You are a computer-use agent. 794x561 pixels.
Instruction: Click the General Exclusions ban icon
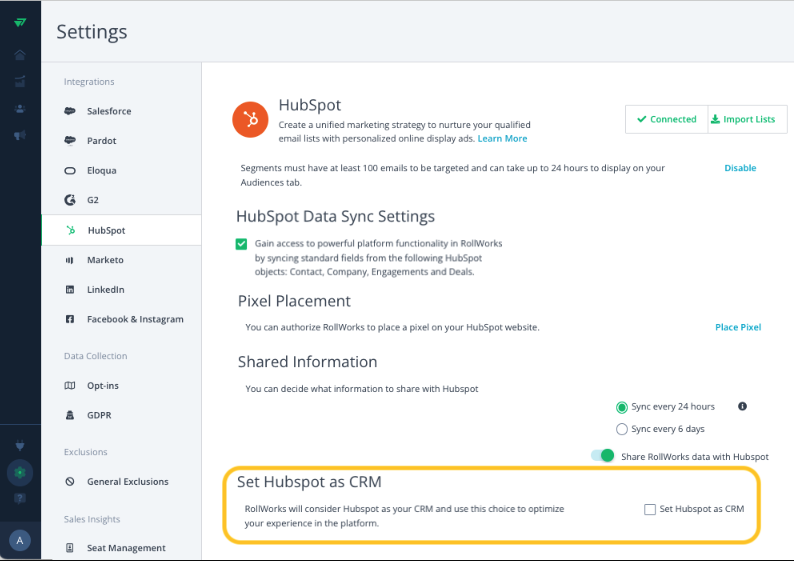click(x=70, y=482)
